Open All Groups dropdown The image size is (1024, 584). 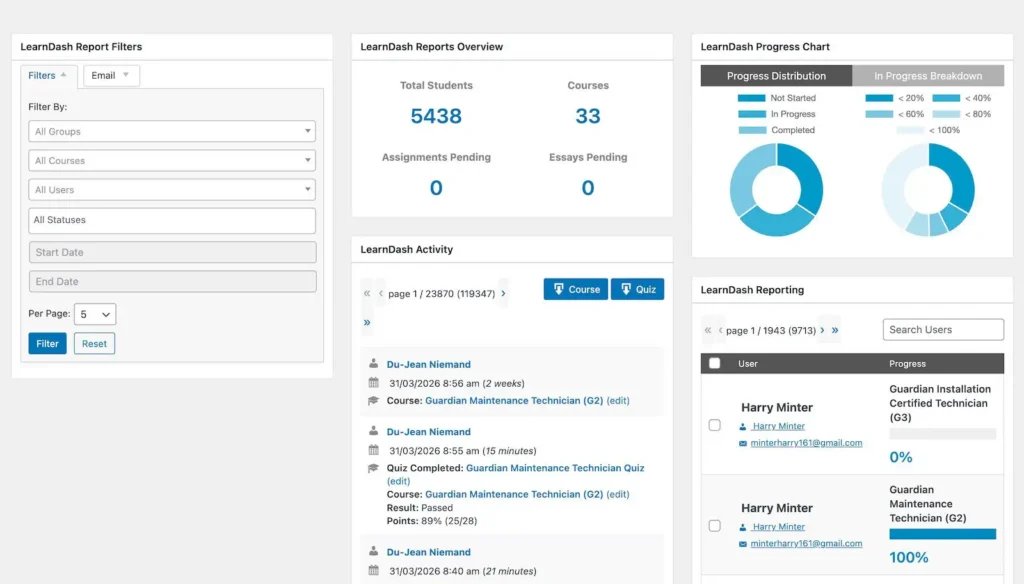pos(172,131)
